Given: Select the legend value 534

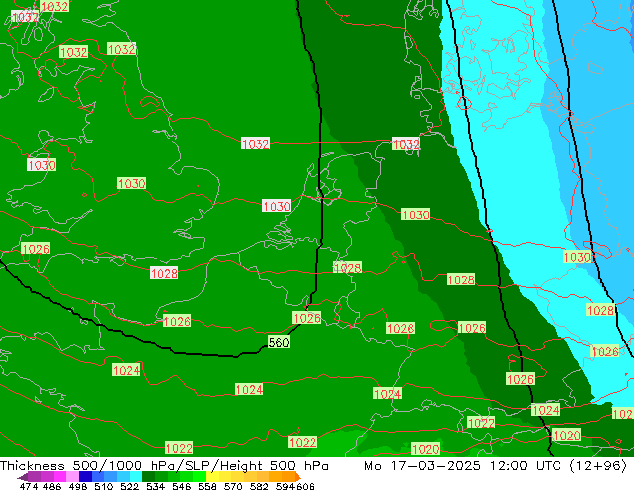Looking at the screenshot, I should click(155, 486).
